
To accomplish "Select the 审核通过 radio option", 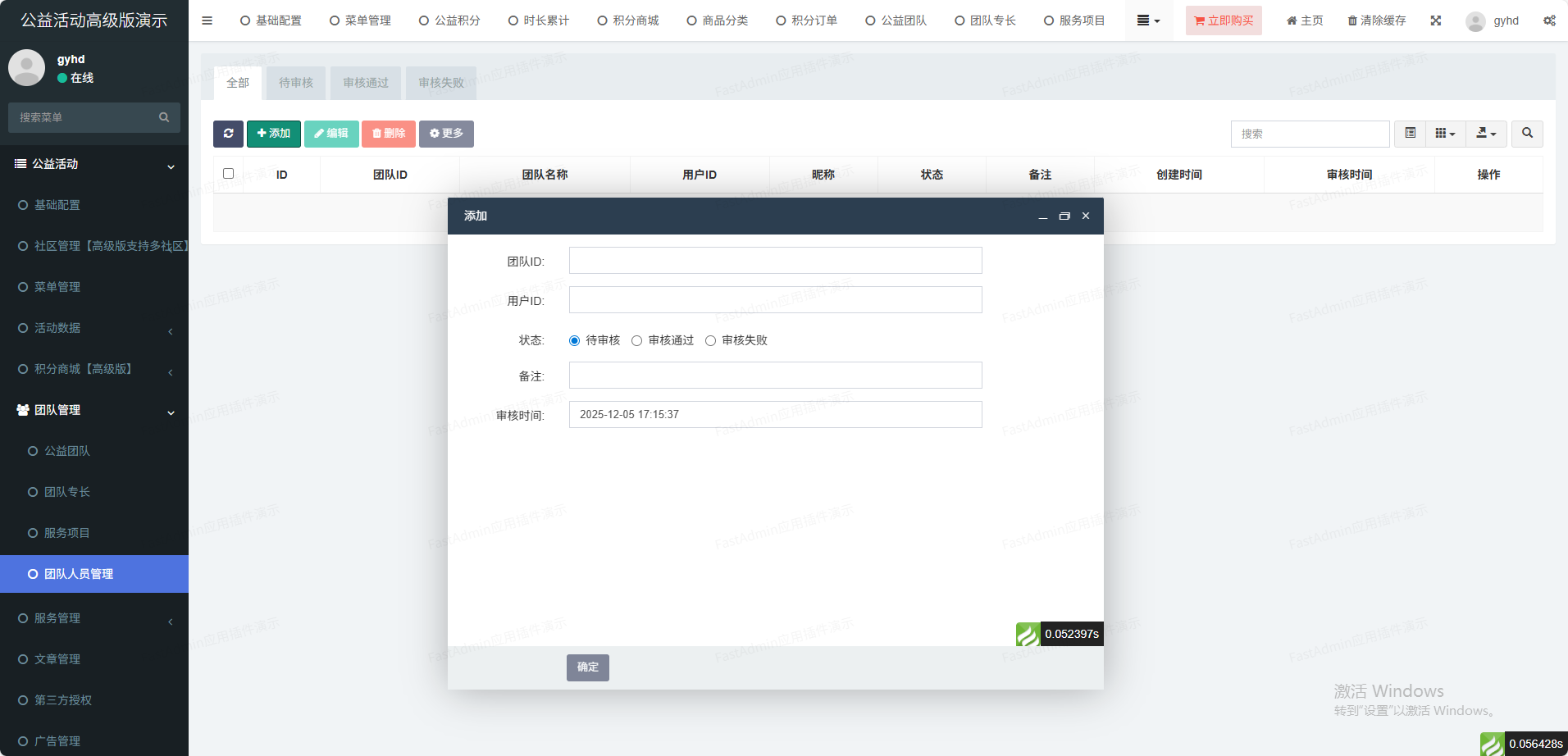I will pos(637,341).
